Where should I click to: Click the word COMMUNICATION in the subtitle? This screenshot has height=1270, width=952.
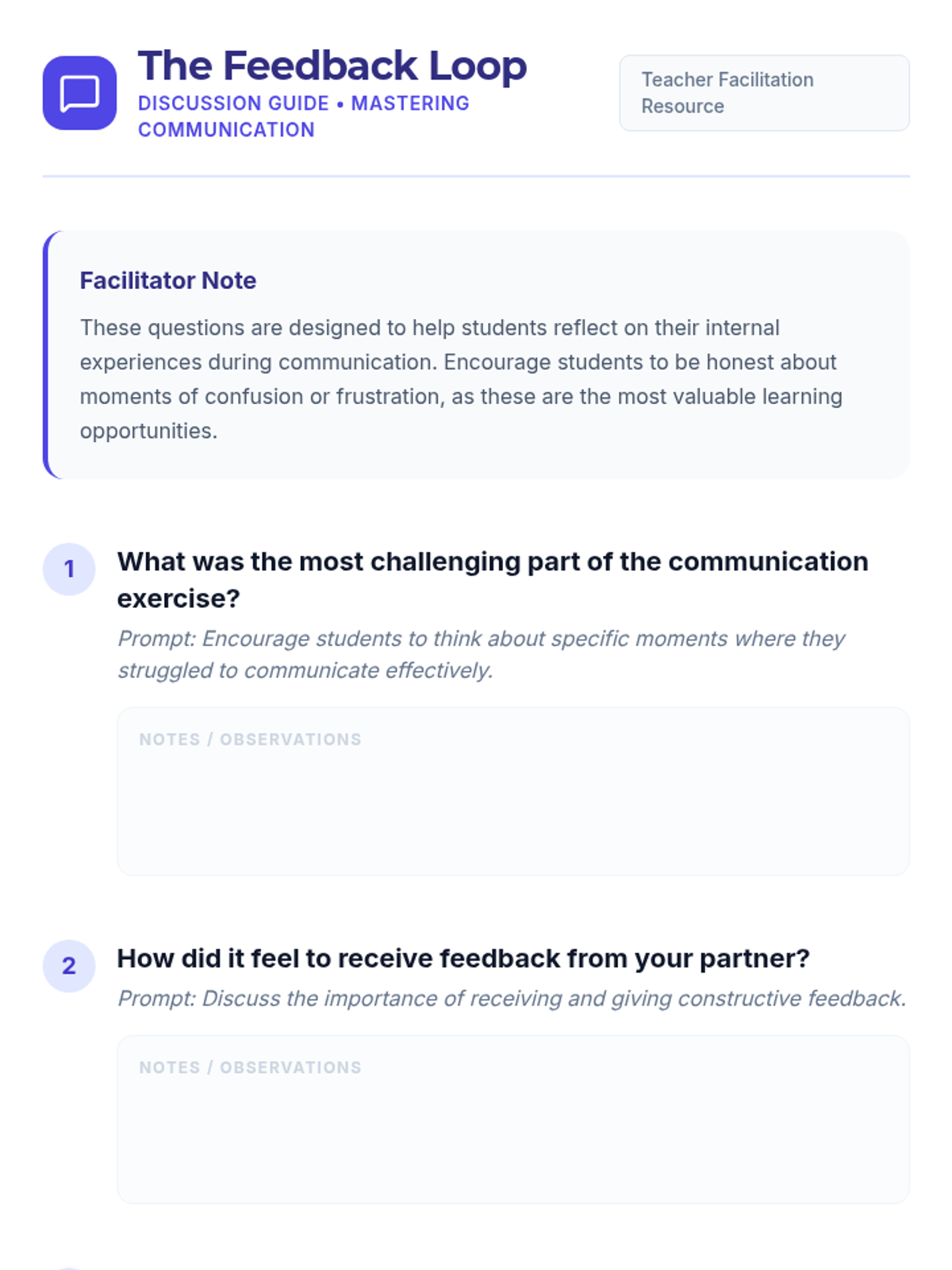click(226, 129)
